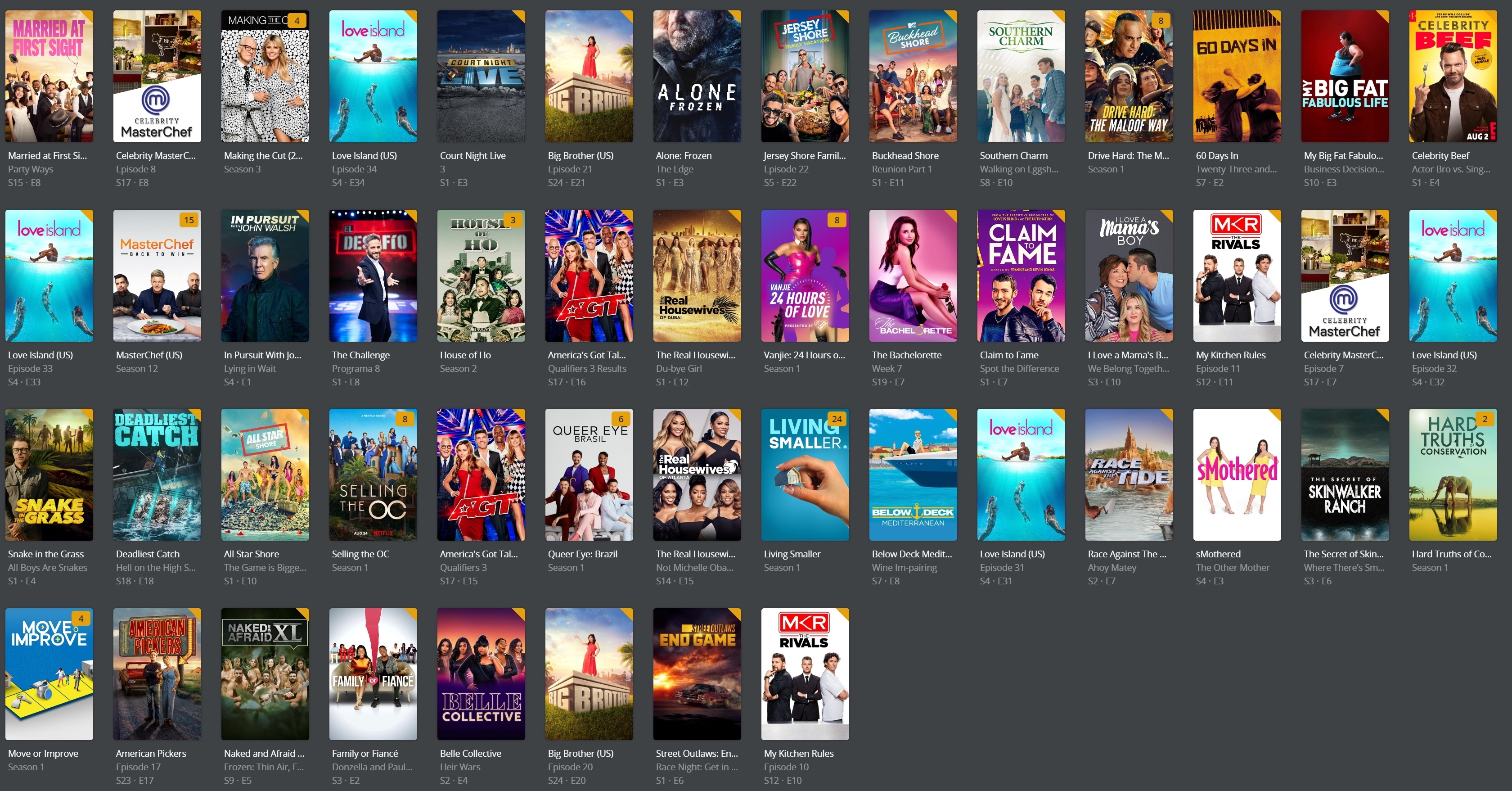The image size is (1512, 791).
Task: Click the Snake in the Grass title
Action: coord(46,554)
